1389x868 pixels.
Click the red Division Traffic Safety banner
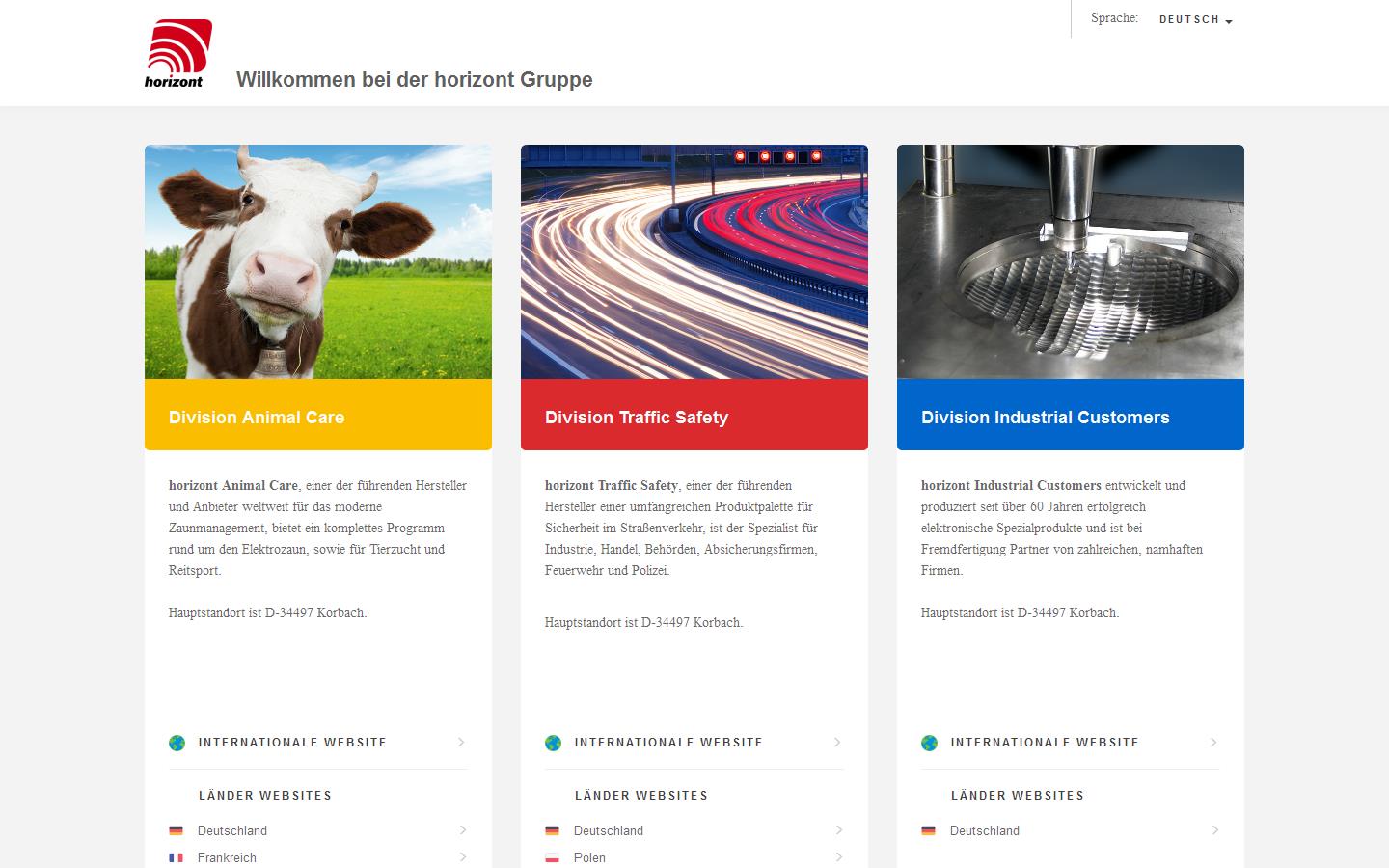click(x=694, y=417)
